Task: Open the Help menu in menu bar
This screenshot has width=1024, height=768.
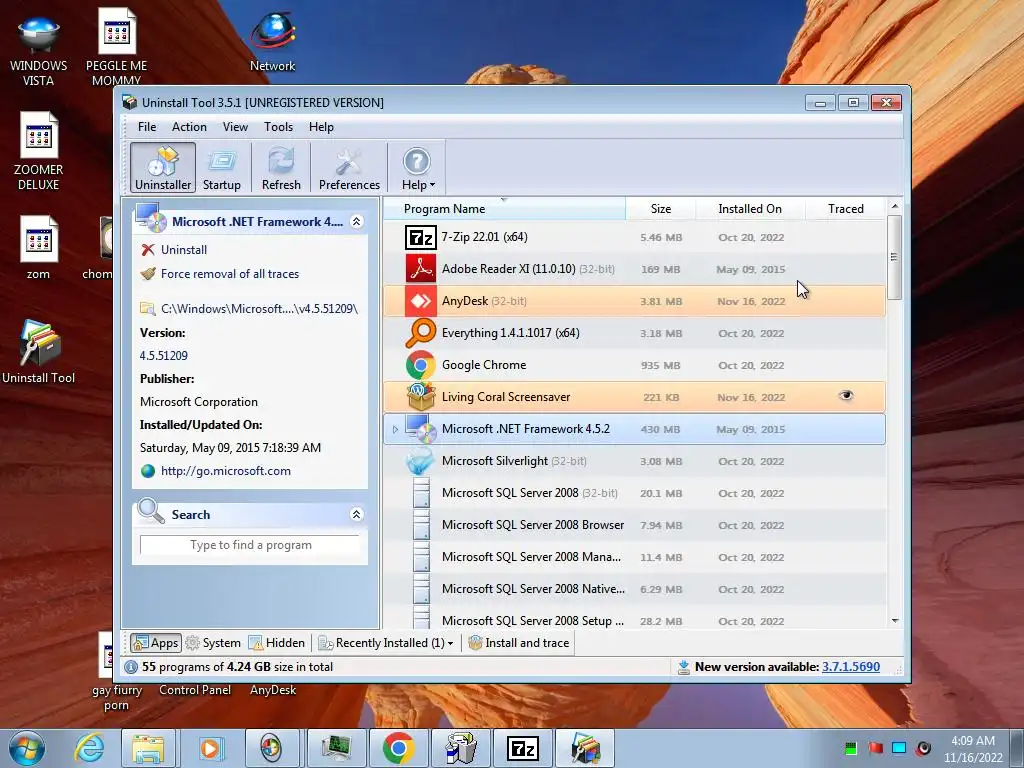Action: point(321,127)
